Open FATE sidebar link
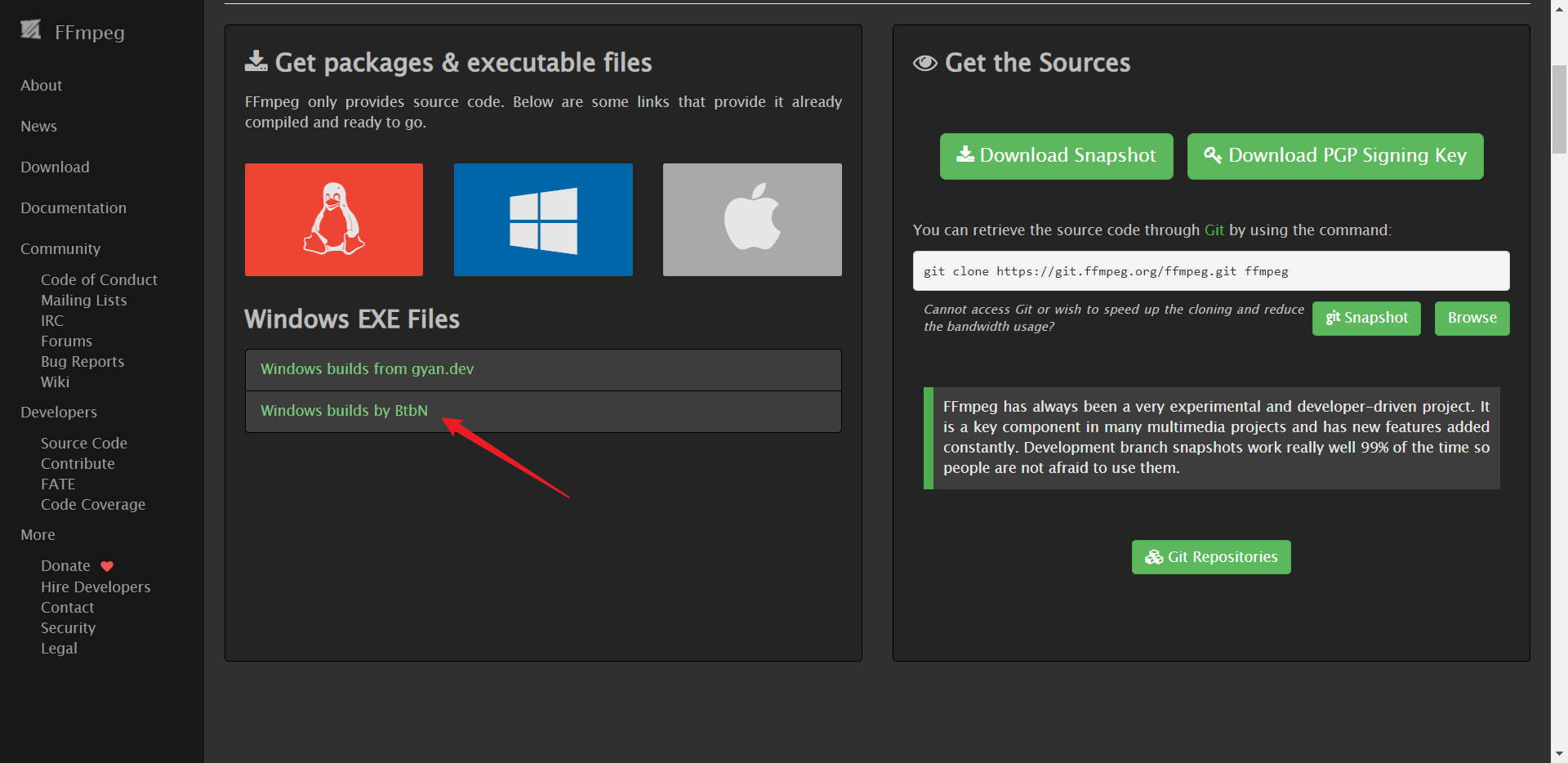The height and width of the screenshot is (763, 1568). [58, 484]
